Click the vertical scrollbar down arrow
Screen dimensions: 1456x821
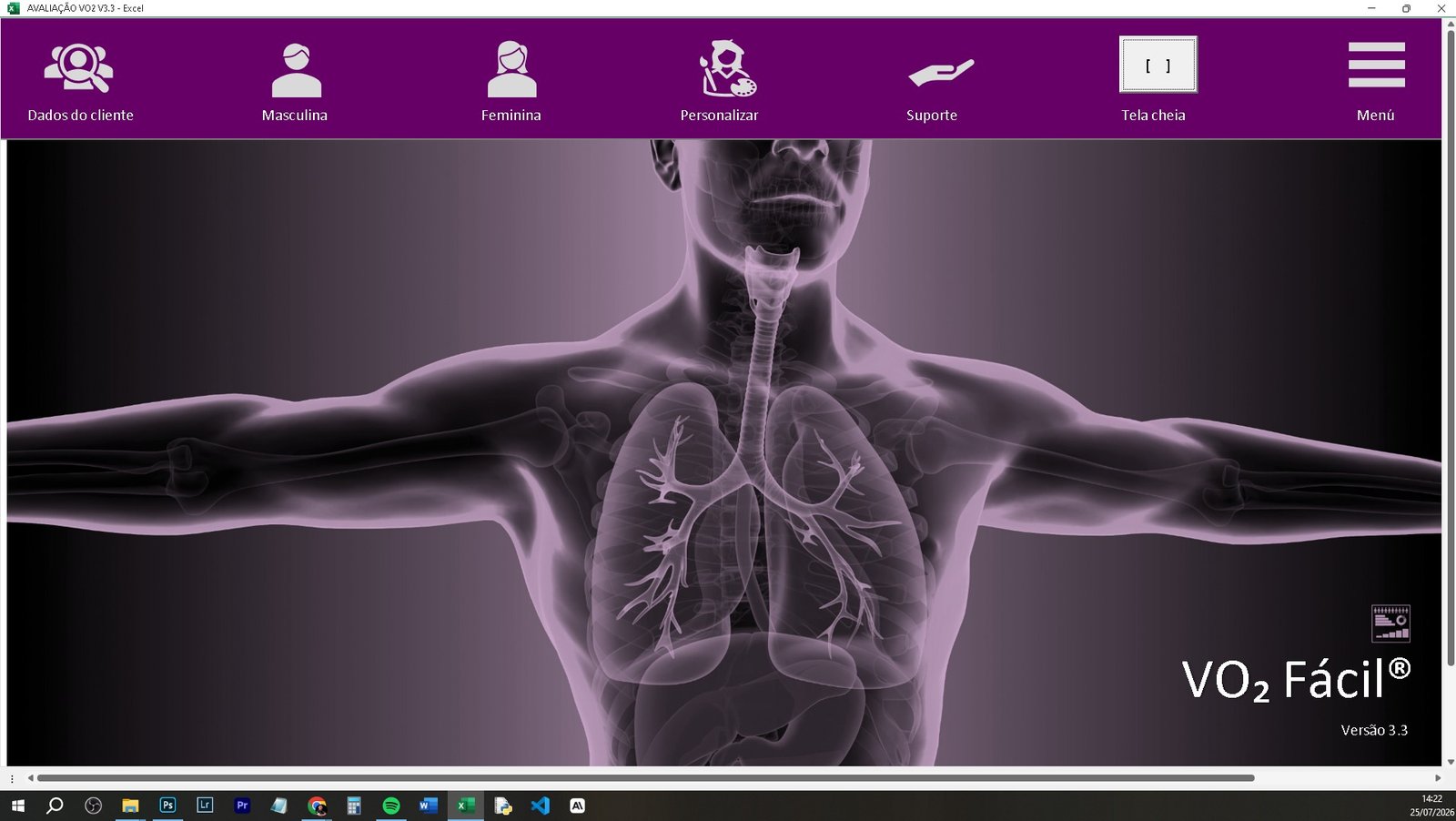[x=1451, y=763]
